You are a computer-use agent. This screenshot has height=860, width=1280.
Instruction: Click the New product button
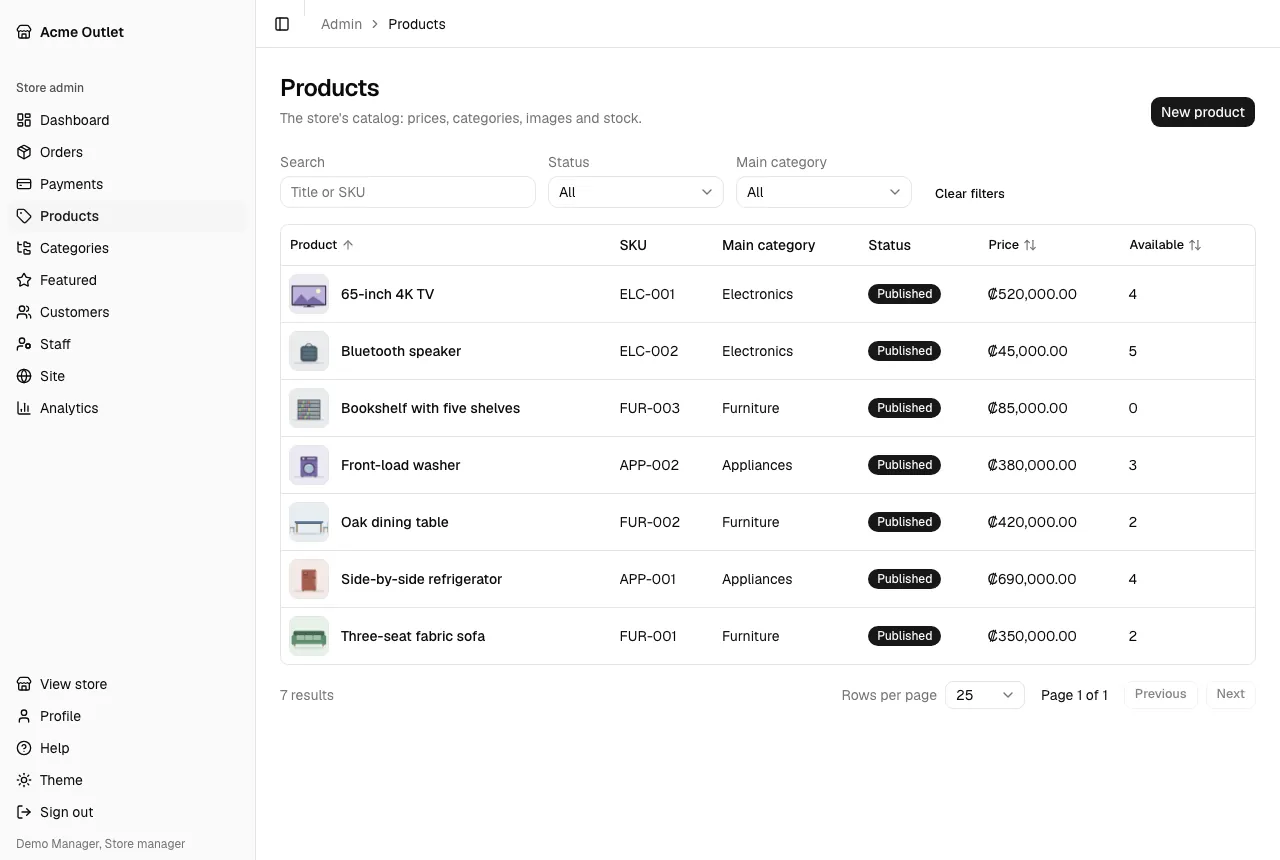1203,112
